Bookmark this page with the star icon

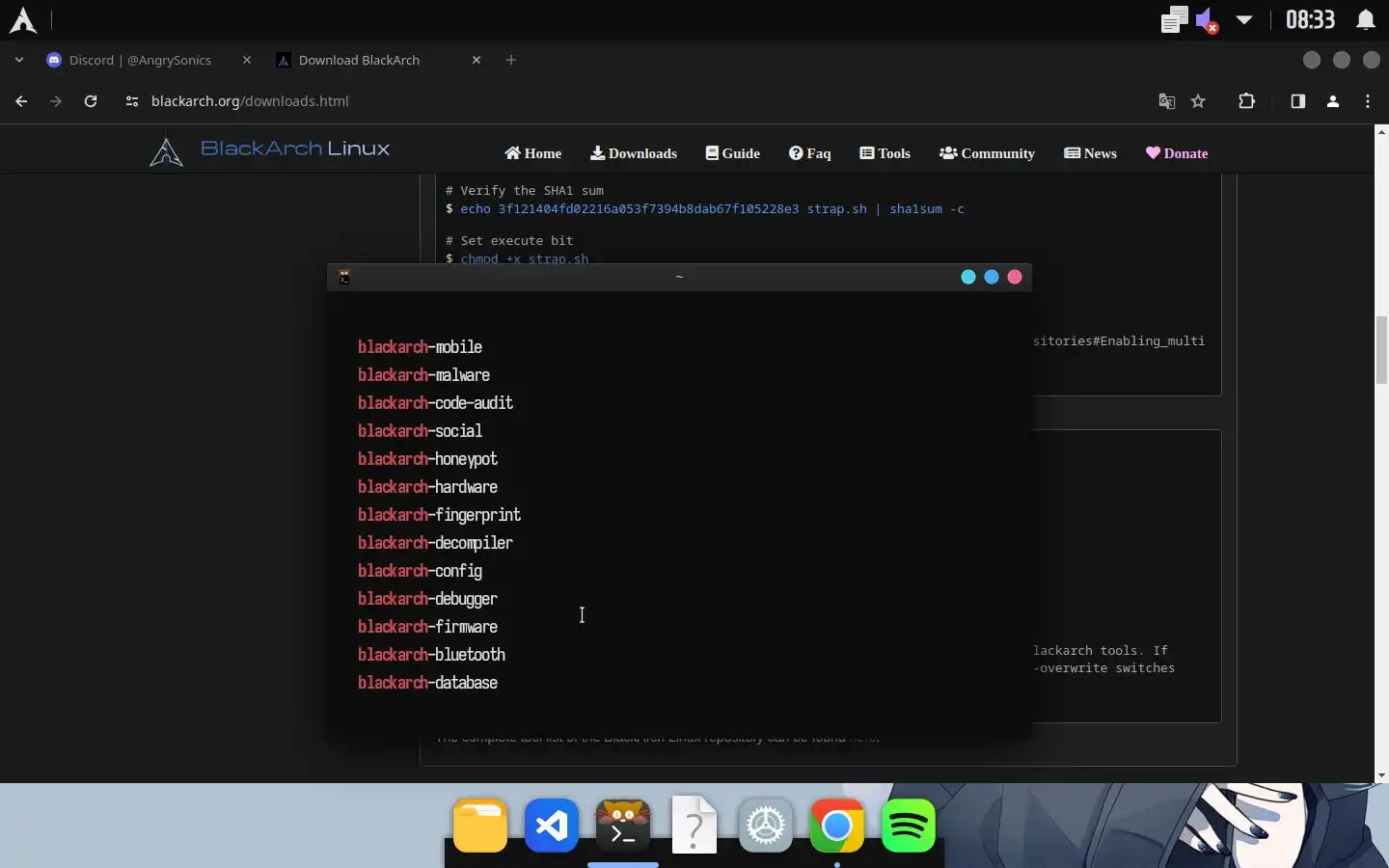(x=1198, y=101)
